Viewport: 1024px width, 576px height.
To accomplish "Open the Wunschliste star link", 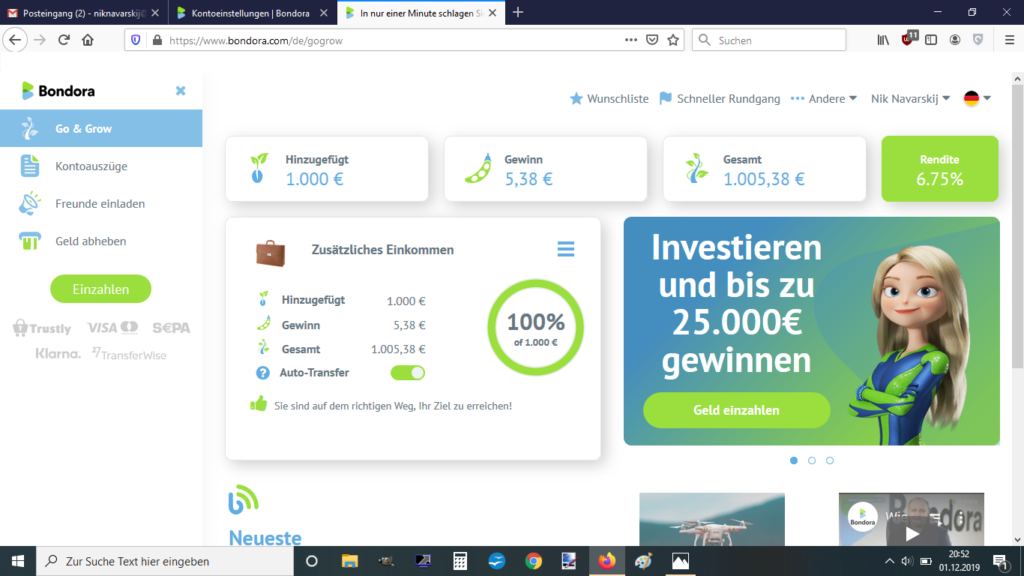I will point(609,99).
